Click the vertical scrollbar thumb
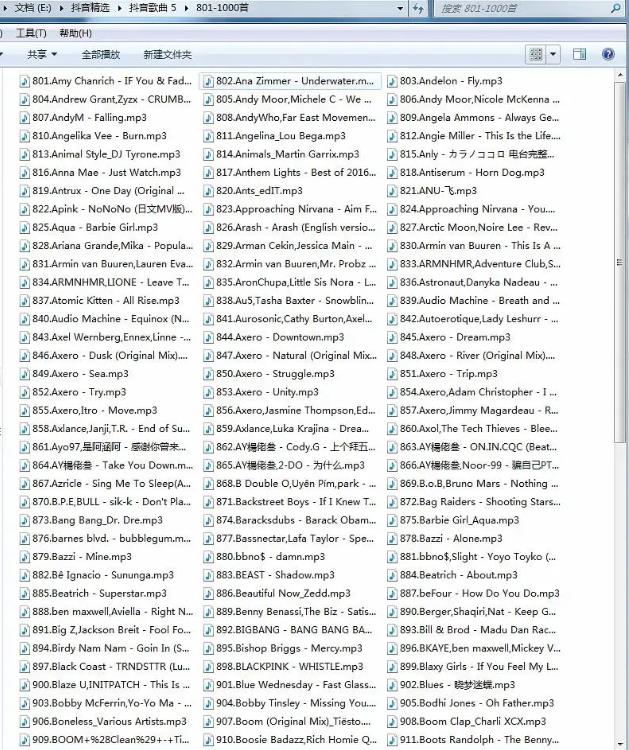The height and width of the screenshot is (750, 629). coord(620,262)
